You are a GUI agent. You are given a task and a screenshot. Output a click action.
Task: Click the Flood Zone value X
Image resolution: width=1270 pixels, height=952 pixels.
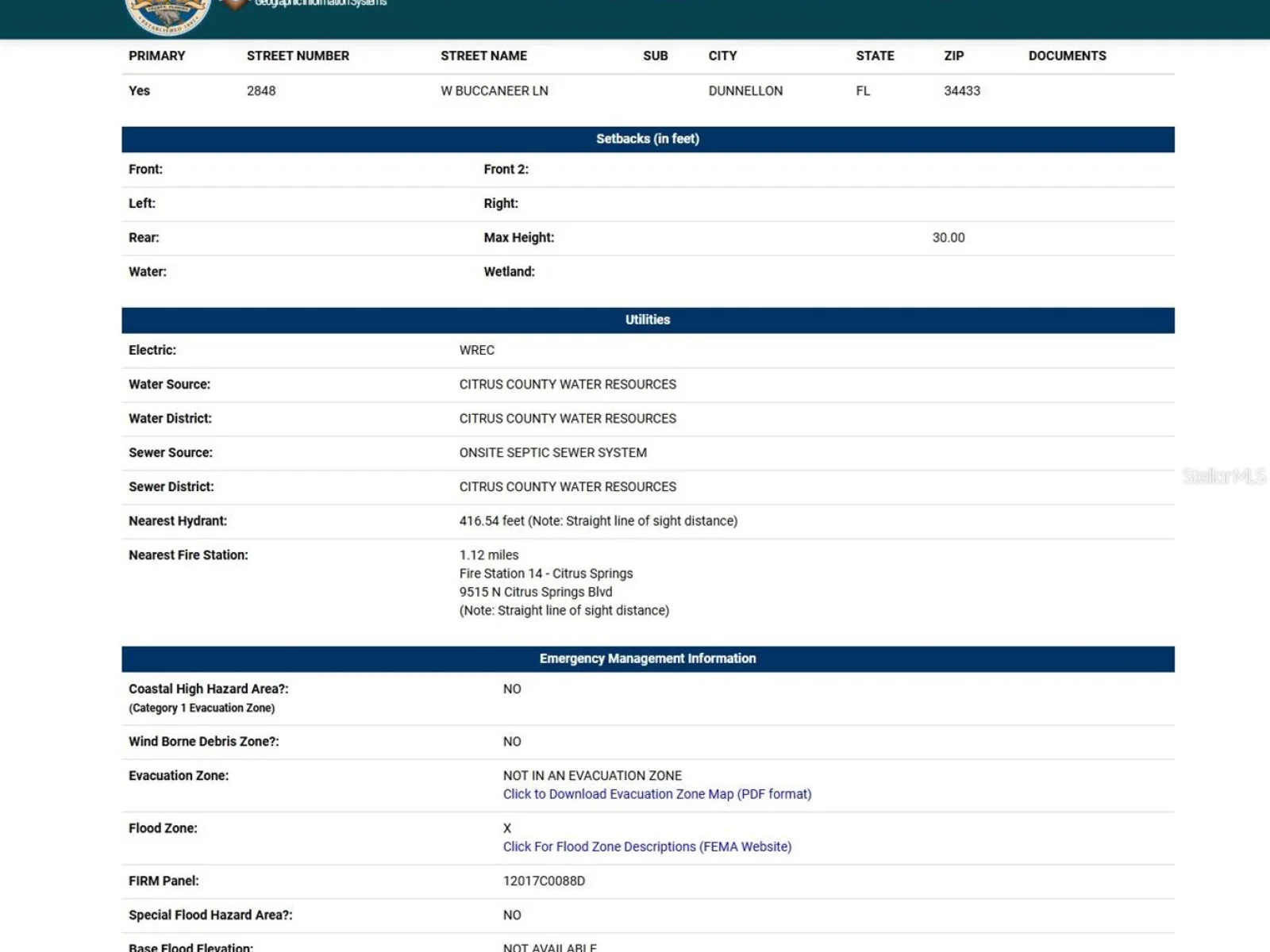[x=507, y=827]
